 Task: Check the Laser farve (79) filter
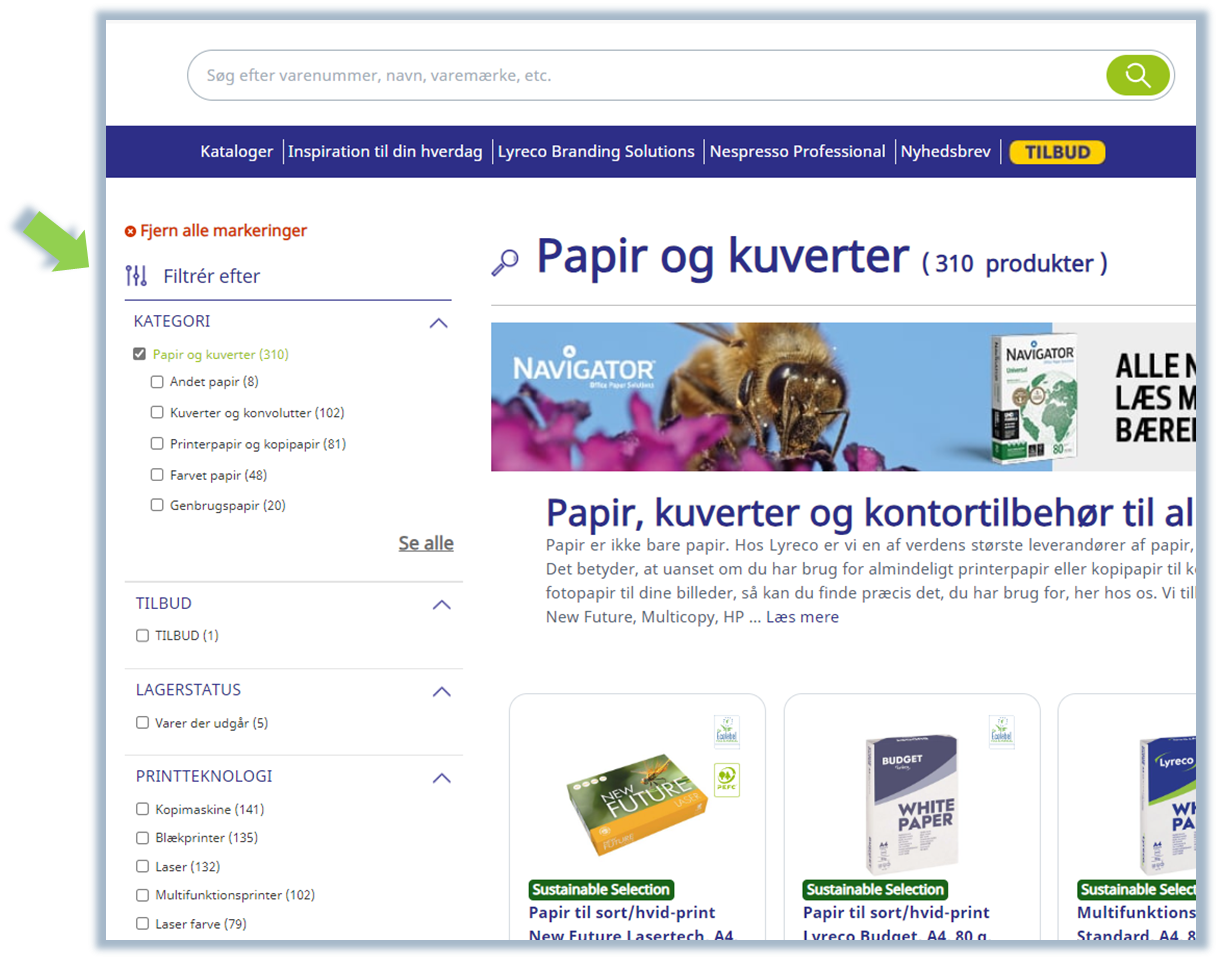pyautogui.click(x=142, y=923)
